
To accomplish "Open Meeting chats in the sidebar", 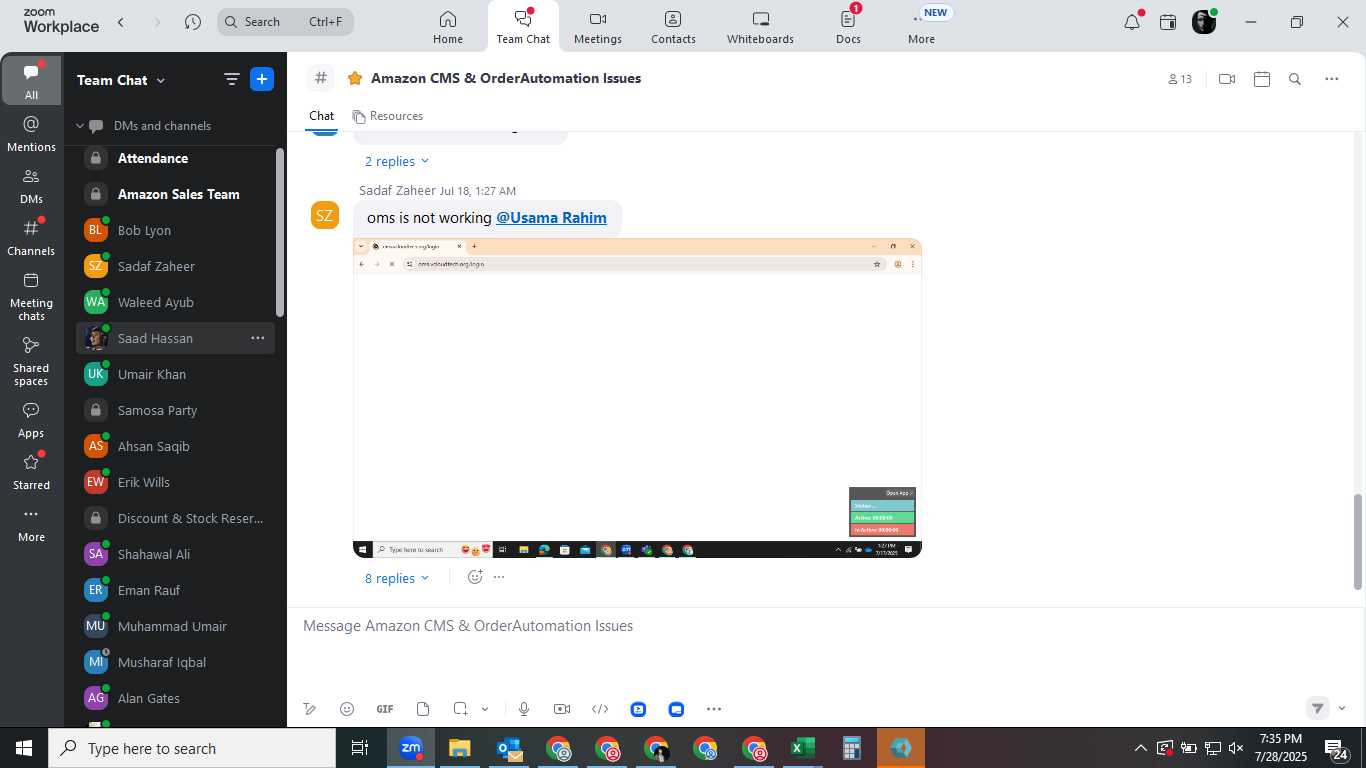I will click(31, 296).
